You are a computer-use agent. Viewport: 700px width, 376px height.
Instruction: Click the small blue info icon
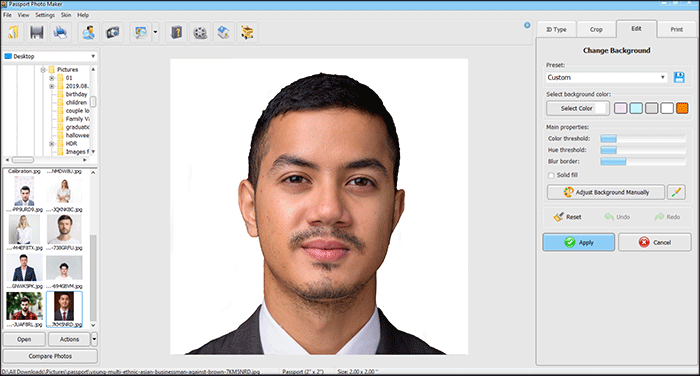[x=527, y=25]
